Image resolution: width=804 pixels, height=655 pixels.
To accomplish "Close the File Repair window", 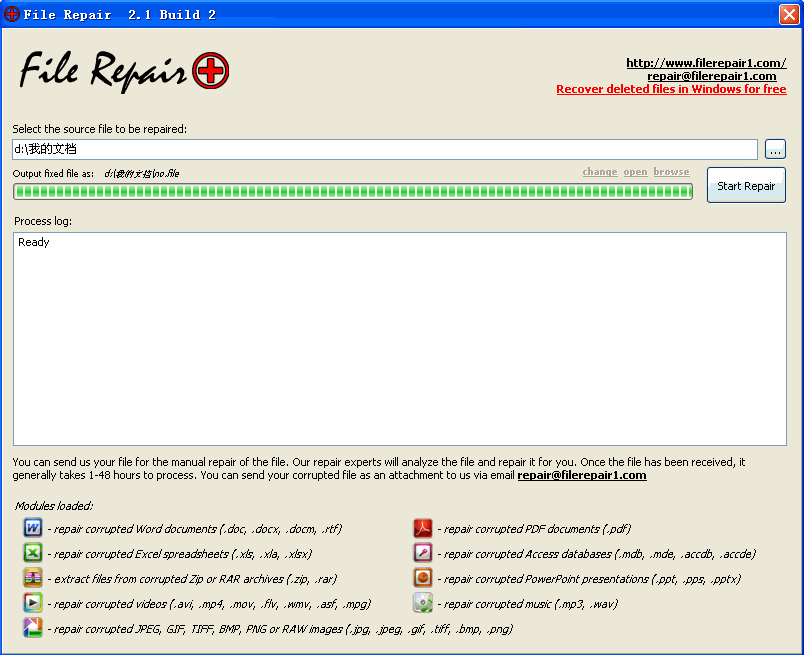I will coord(789,14).
